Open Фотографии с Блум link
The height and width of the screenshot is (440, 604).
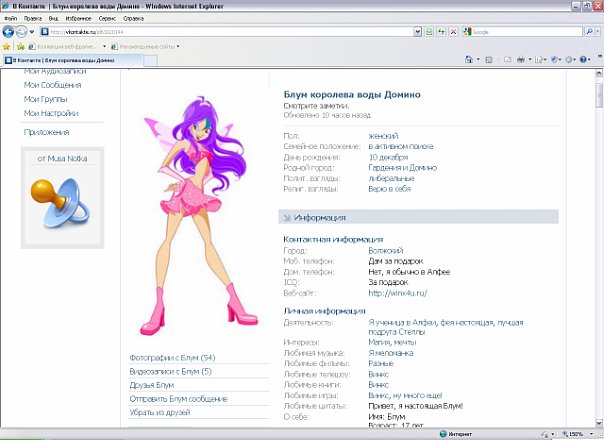click(173, 357)
